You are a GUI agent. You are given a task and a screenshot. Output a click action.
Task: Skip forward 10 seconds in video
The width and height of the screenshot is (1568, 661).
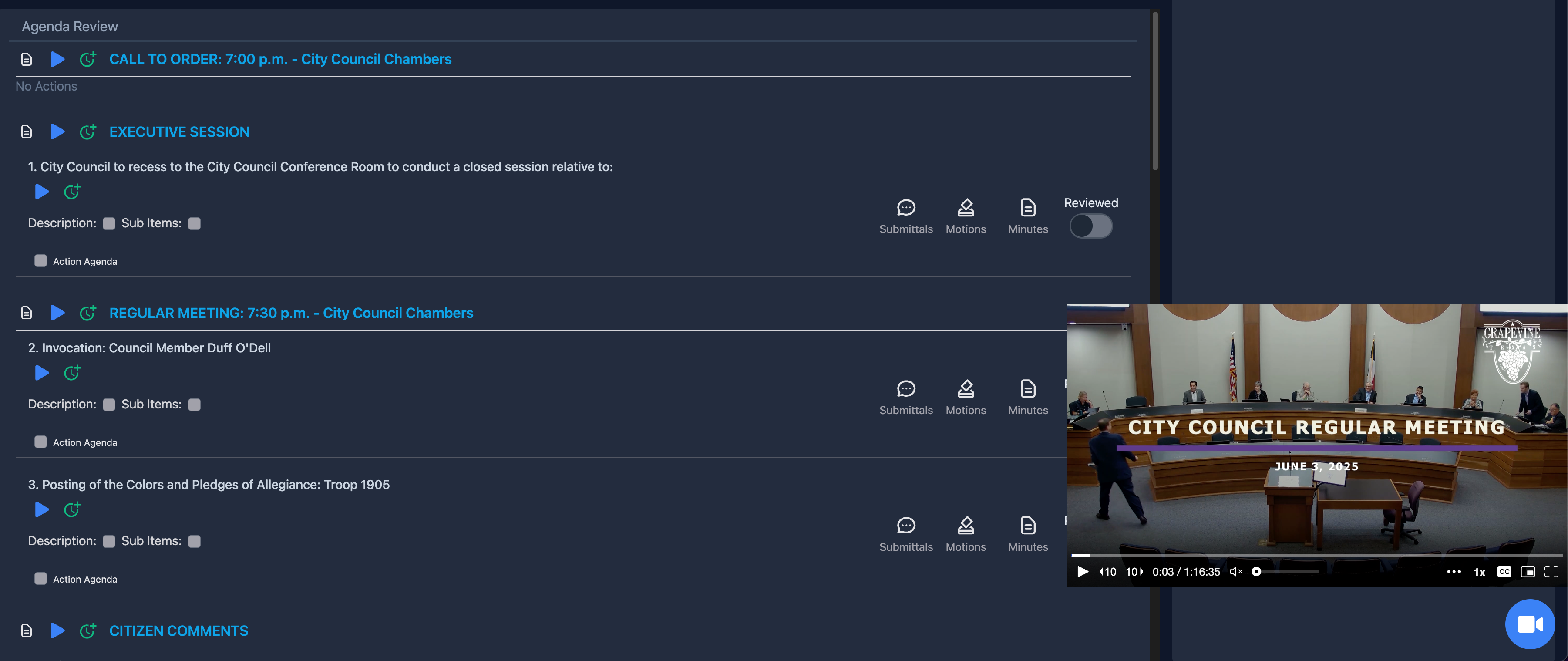pyautogui.click(x=1134, y=572)
